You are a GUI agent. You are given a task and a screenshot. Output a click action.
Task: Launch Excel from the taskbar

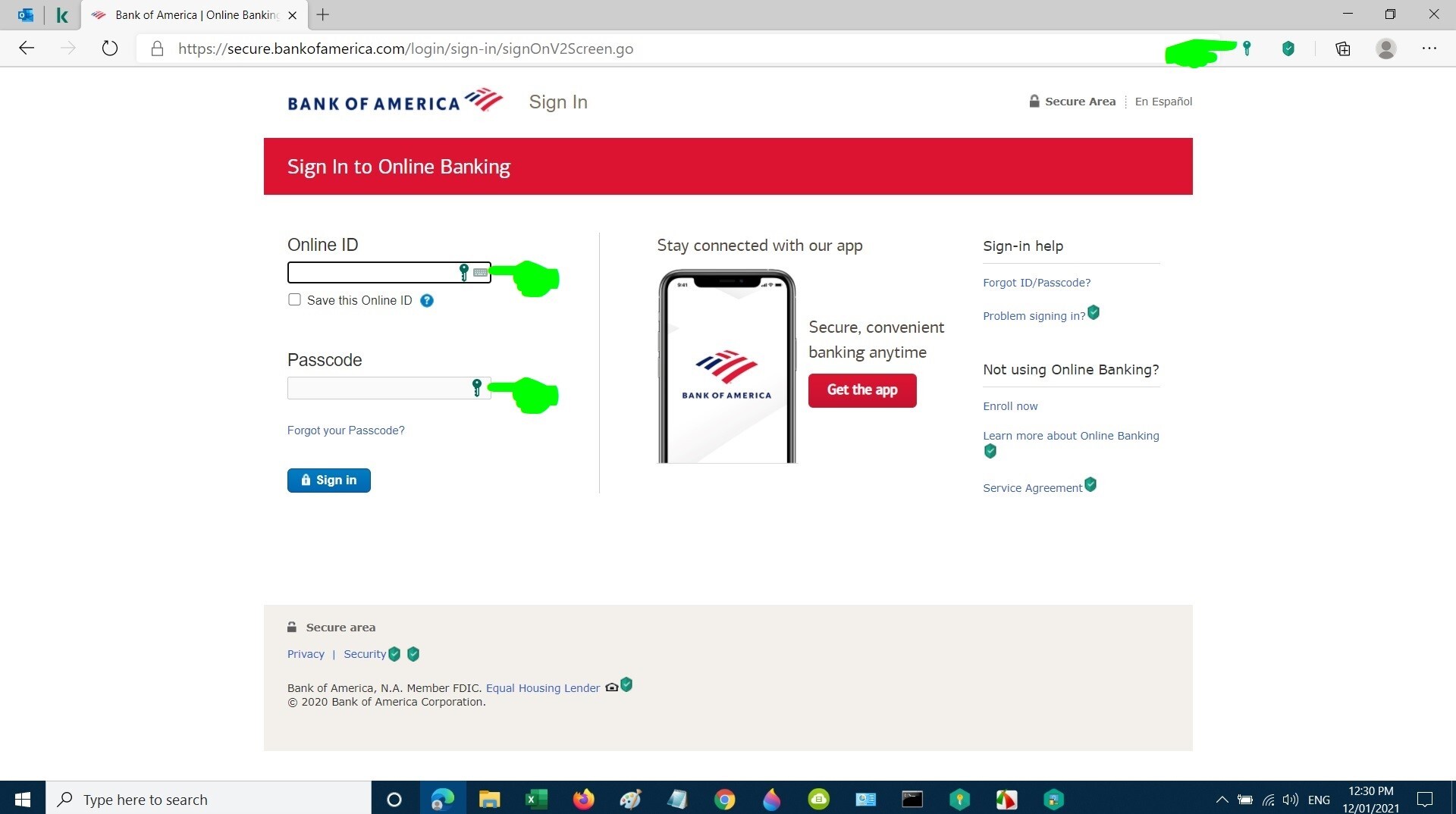coord(536,799)
